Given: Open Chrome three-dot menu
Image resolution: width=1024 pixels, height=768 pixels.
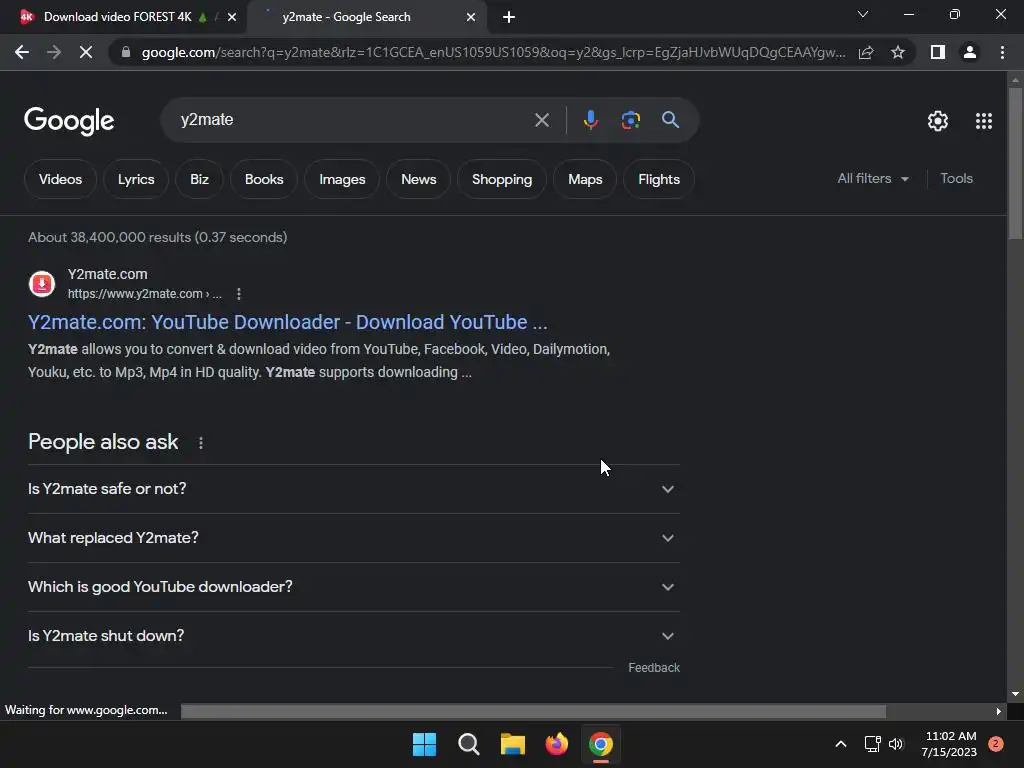Looking at the screenshot, I should point(1002,52).
